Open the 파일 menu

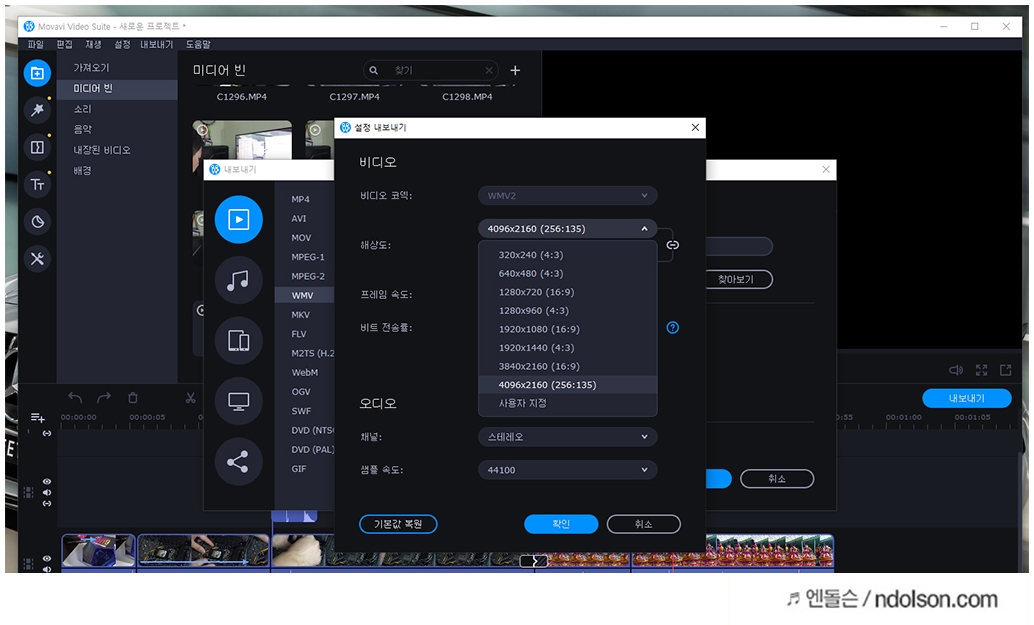[36, 44]
